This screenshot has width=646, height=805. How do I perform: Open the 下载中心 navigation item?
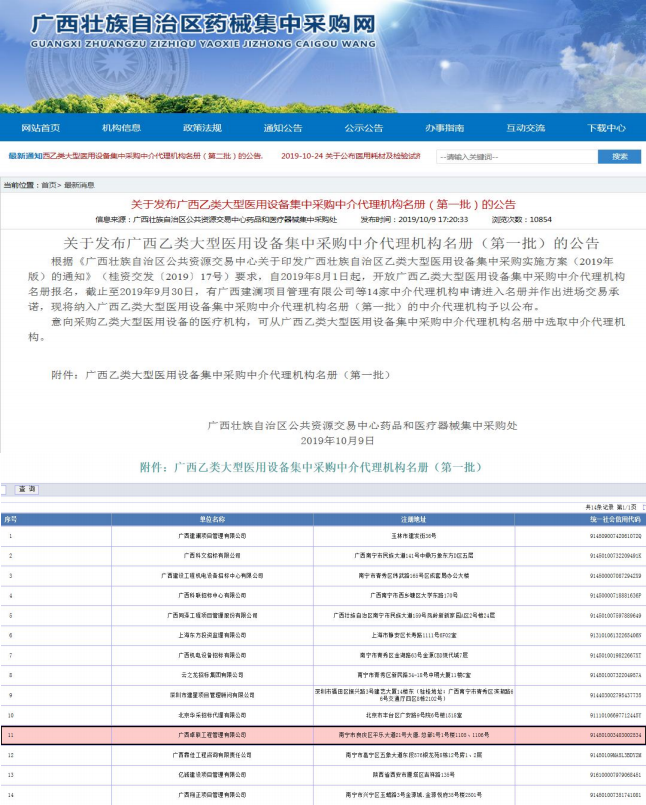point(606,128)
